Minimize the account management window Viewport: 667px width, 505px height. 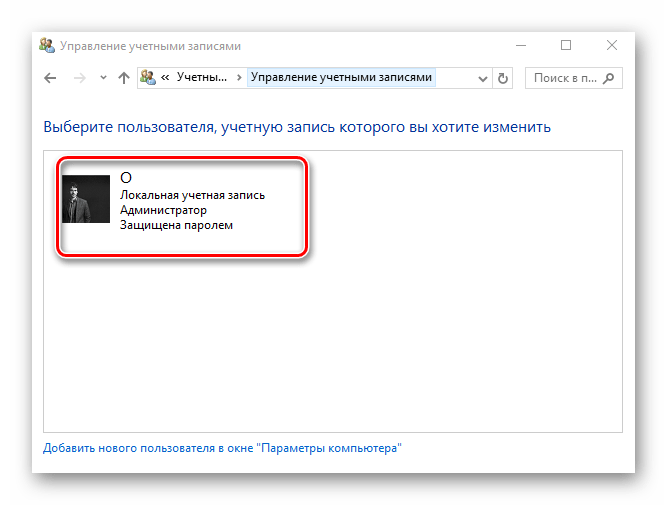[x=520, y=46]
